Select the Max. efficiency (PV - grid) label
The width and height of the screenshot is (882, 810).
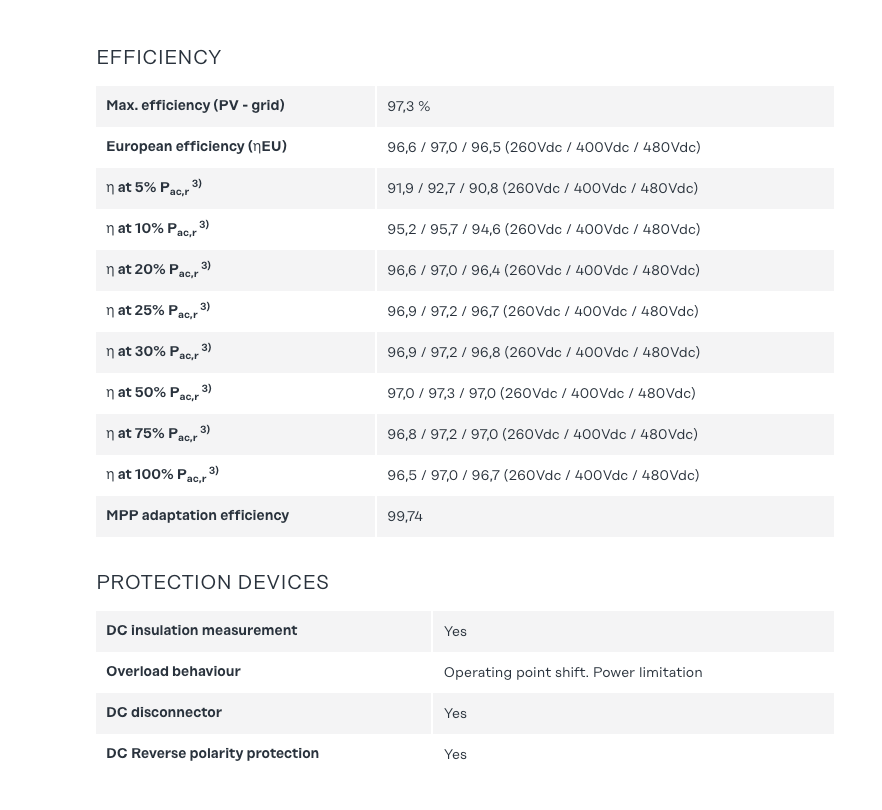coord(195,106)
